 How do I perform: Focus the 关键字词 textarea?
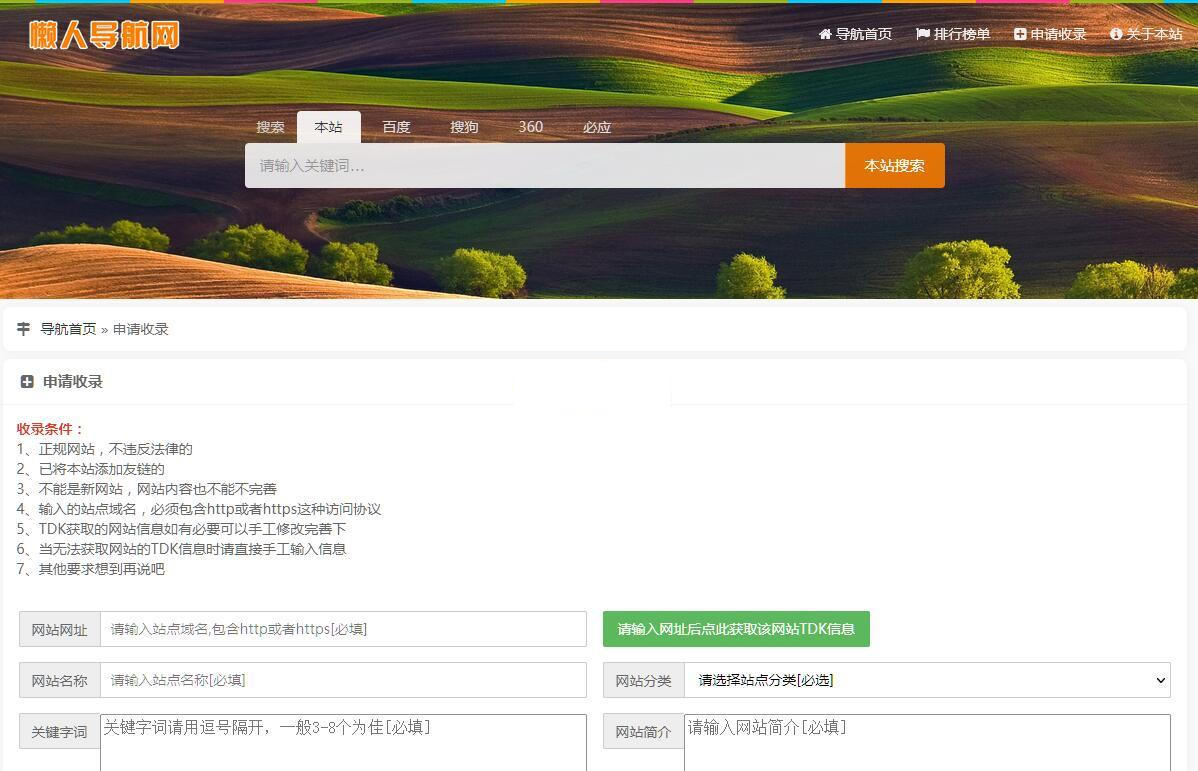(x=343, y=743)
